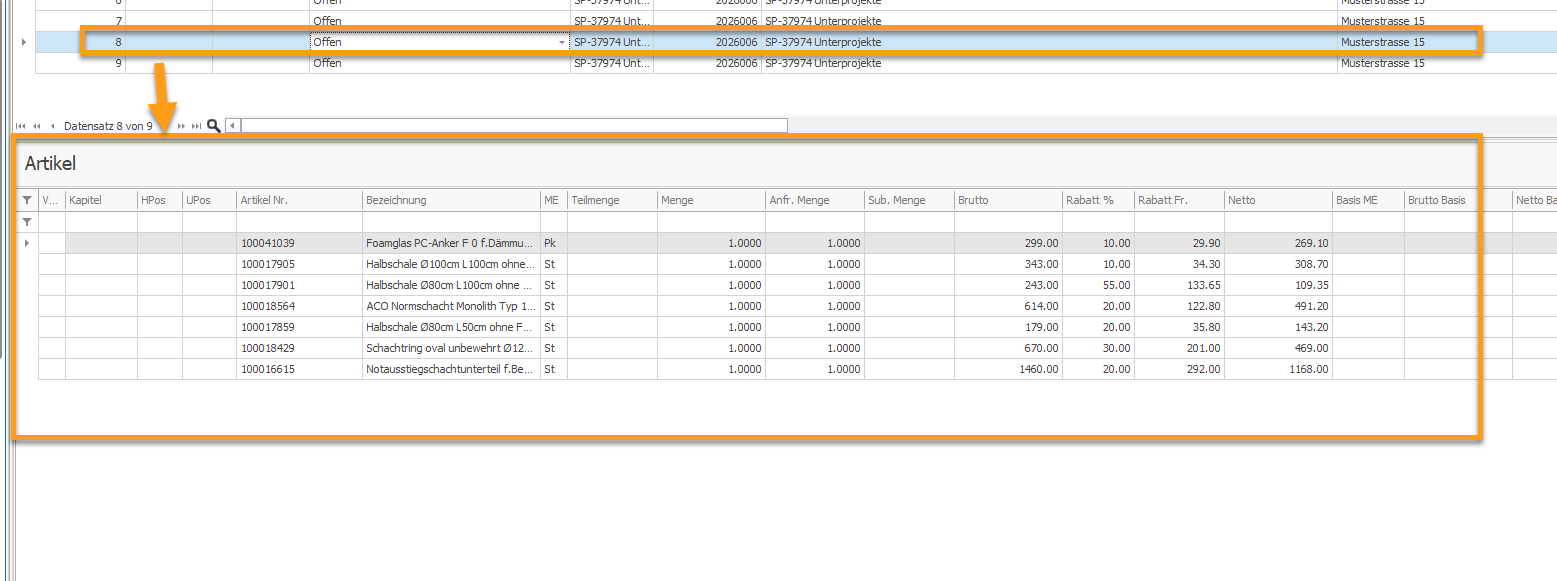
Task: Click Bezeichnung filter row field
Action: pos(451,222)
